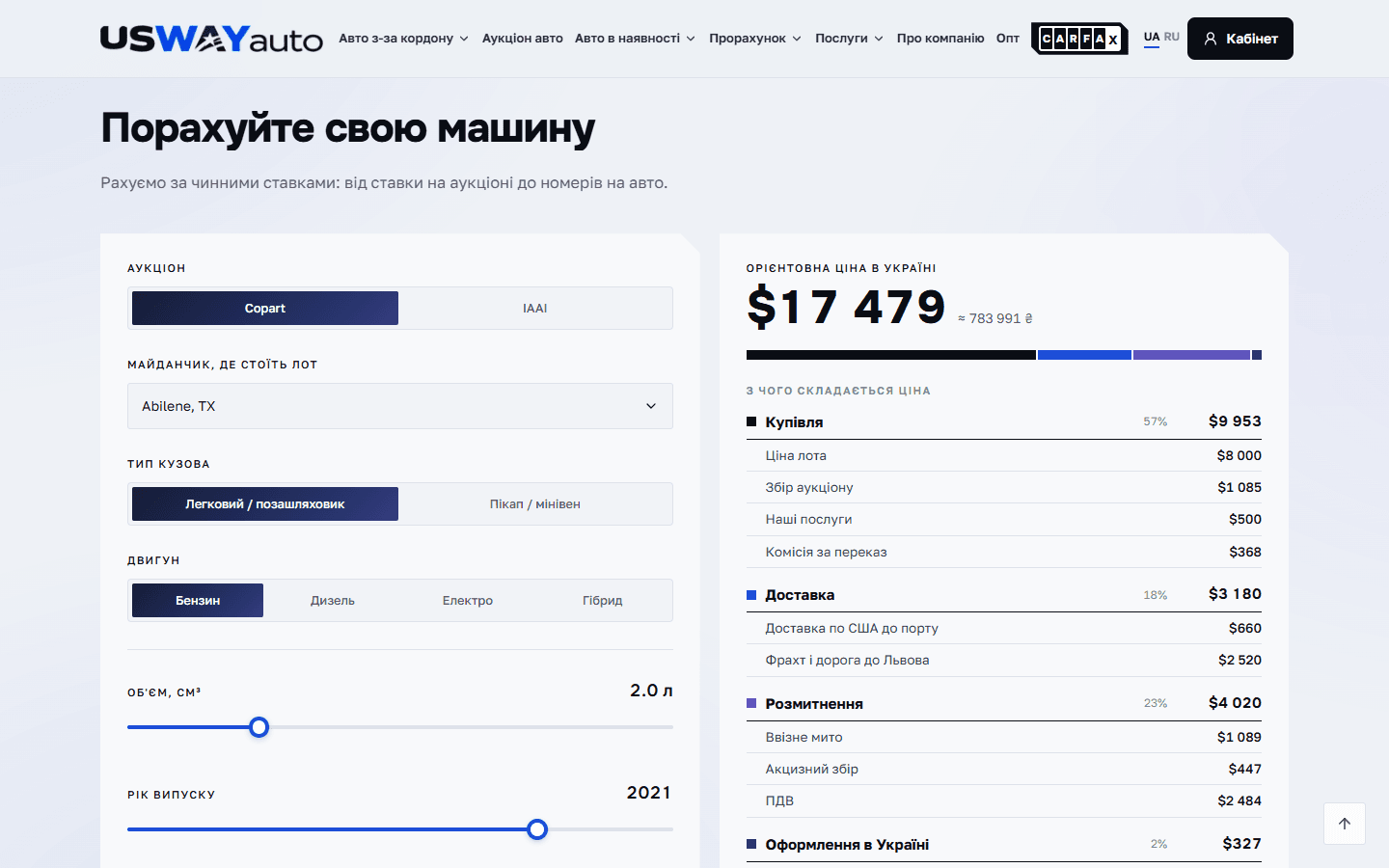
Task: Open the Кабінет account button
Action: point(1240,39)
